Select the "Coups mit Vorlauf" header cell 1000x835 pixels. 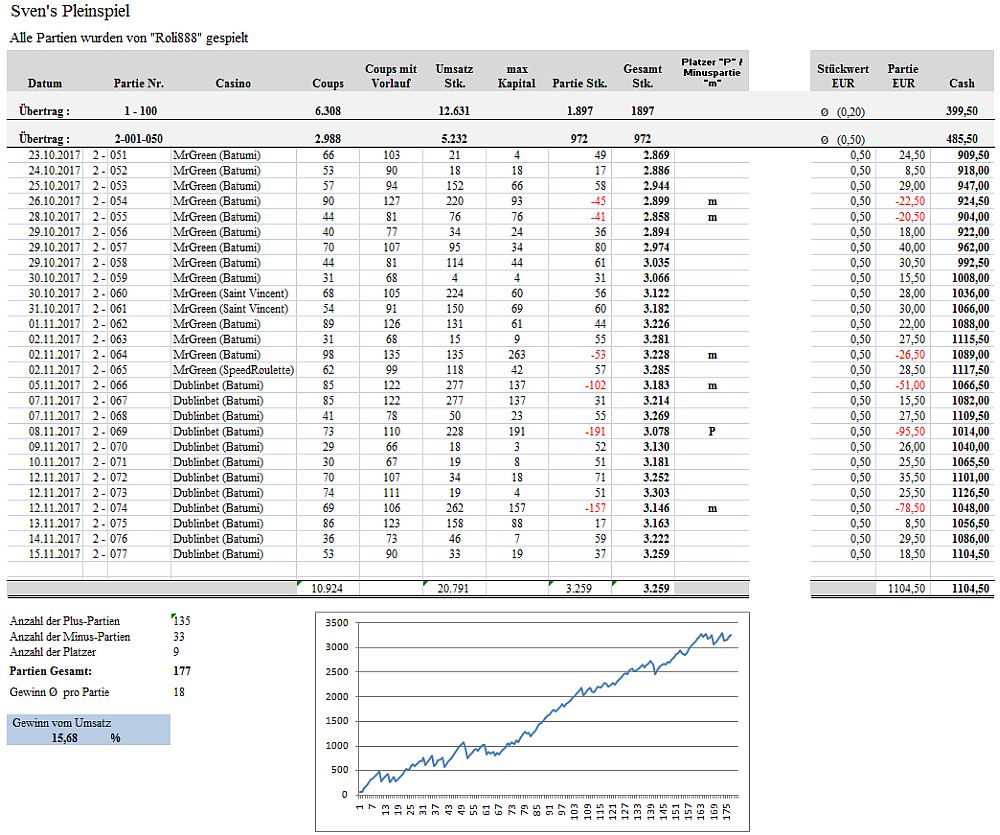(x=390, y=76)
